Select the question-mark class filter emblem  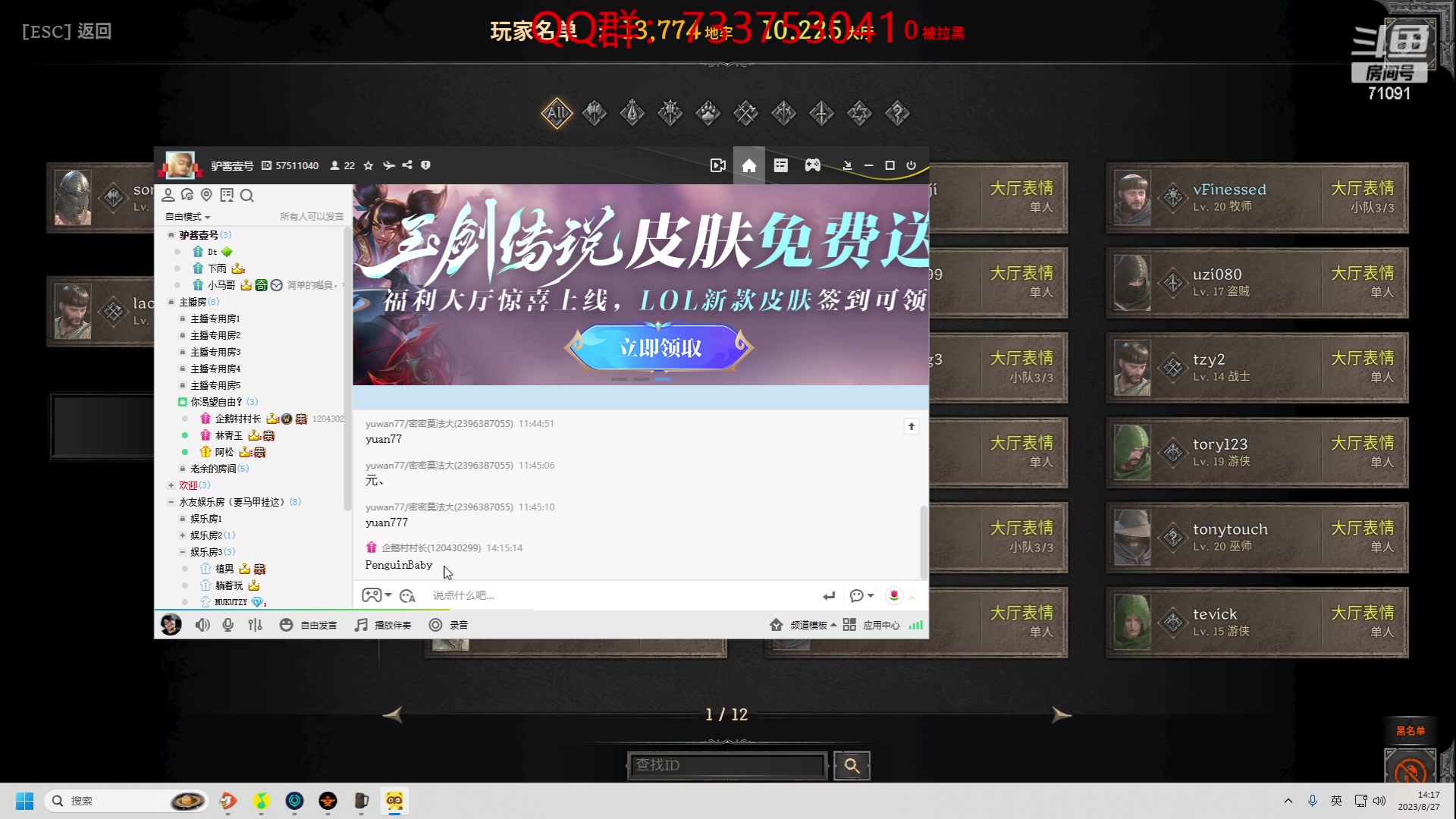pyautogui.click(x=897, y=114)
